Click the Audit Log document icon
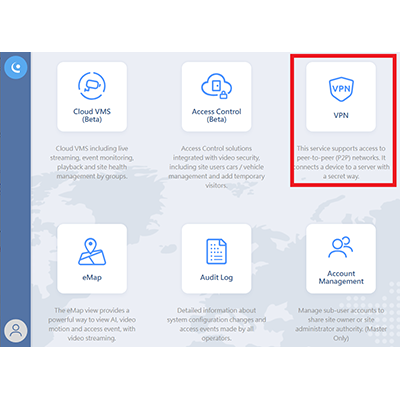 click(216, 251)
